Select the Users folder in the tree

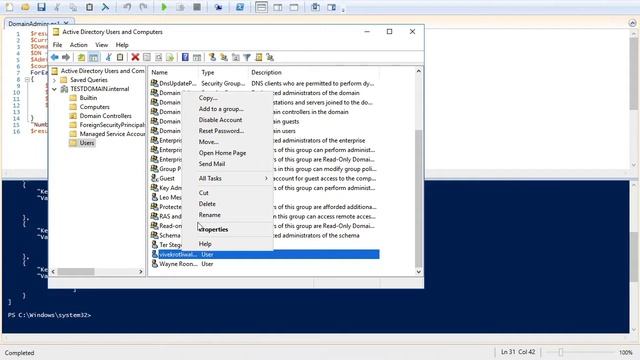tap(87, 143)
